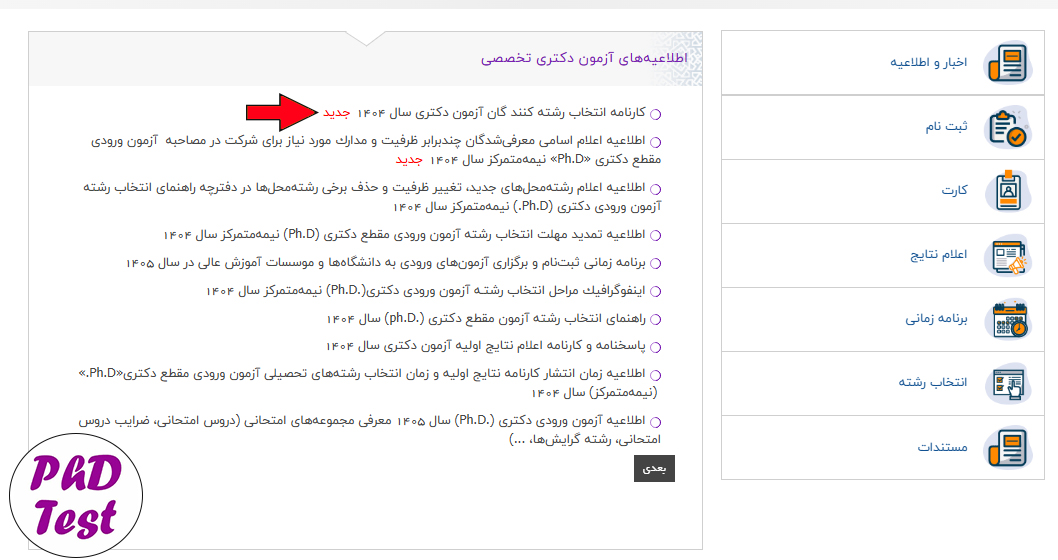Click the field selection (انتخاب رشته) icon
The image size is (1058, 560).
coord(1007,383)
